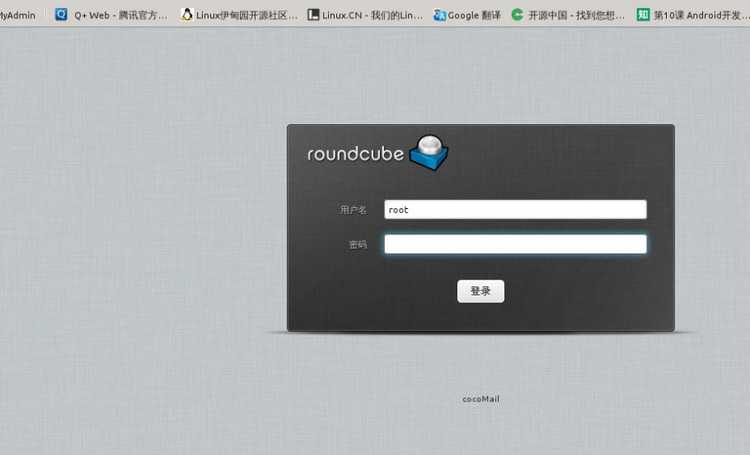Viewport: 750px width, 455px height.
Task: Click the 密码 label
Action: (x=358, y=244)
